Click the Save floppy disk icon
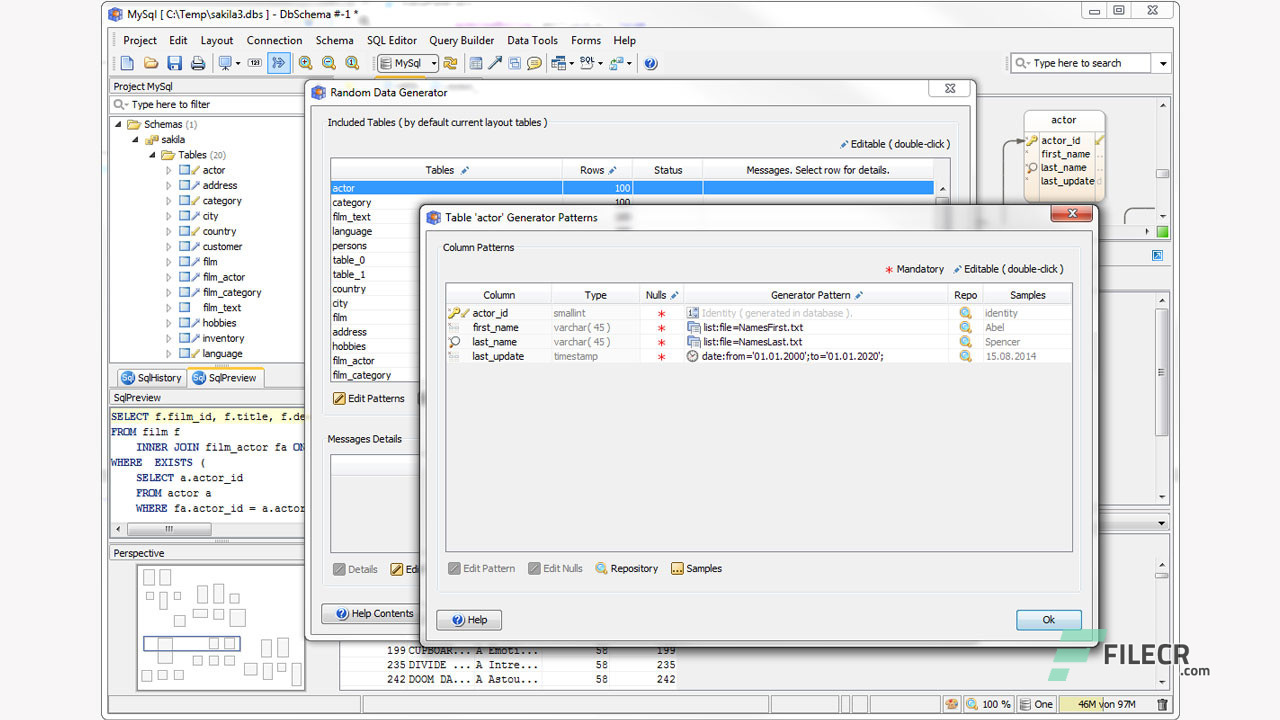The width and height of the screenshot is (1280, 720). [174, 63]
